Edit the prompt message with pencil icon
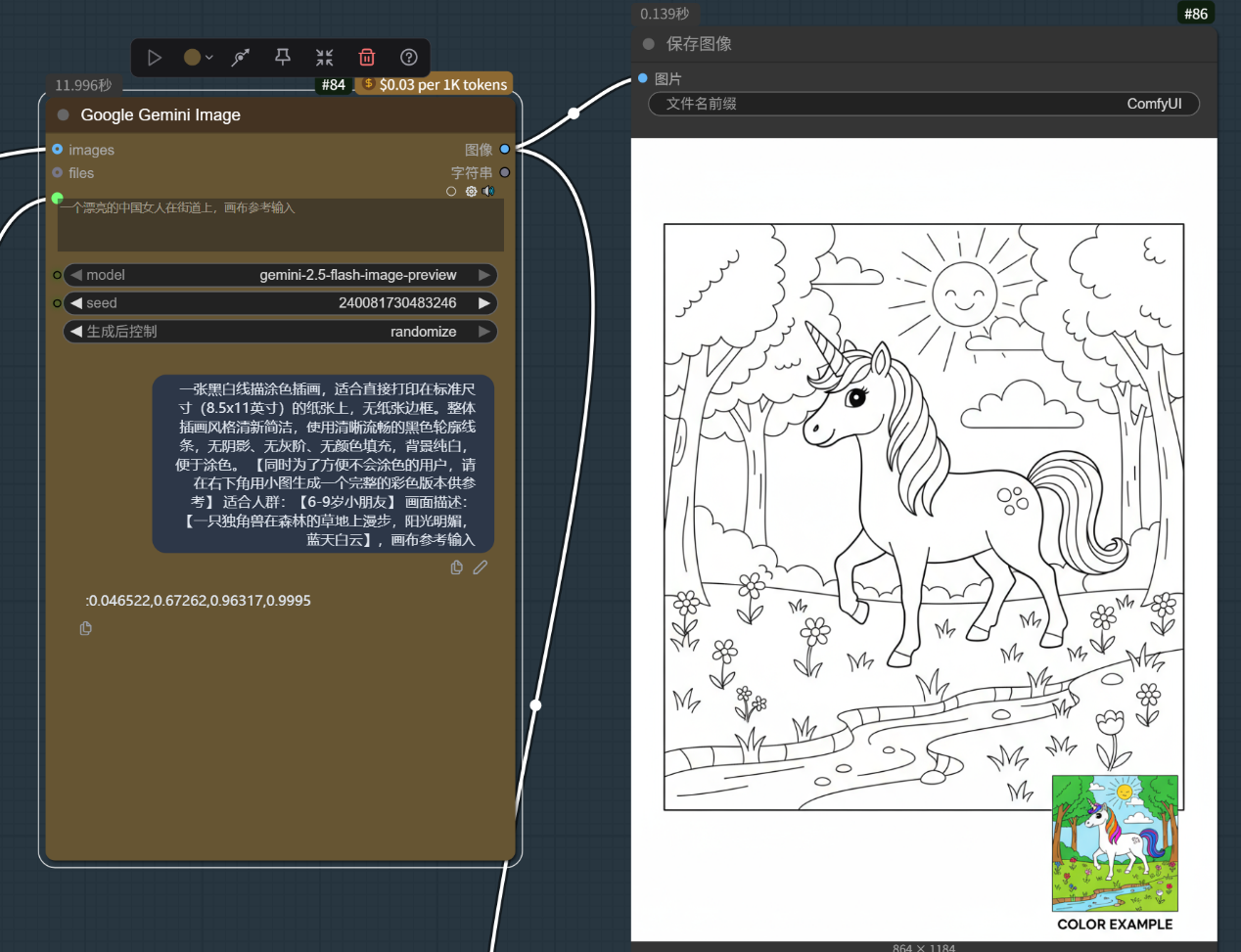This screenshot has height=952, width=1241. point(481,567)
